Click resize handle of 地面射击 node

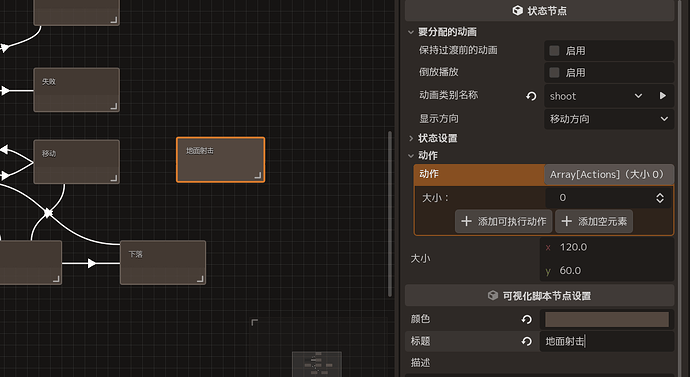pyautogui.click(x=258, y=175)
